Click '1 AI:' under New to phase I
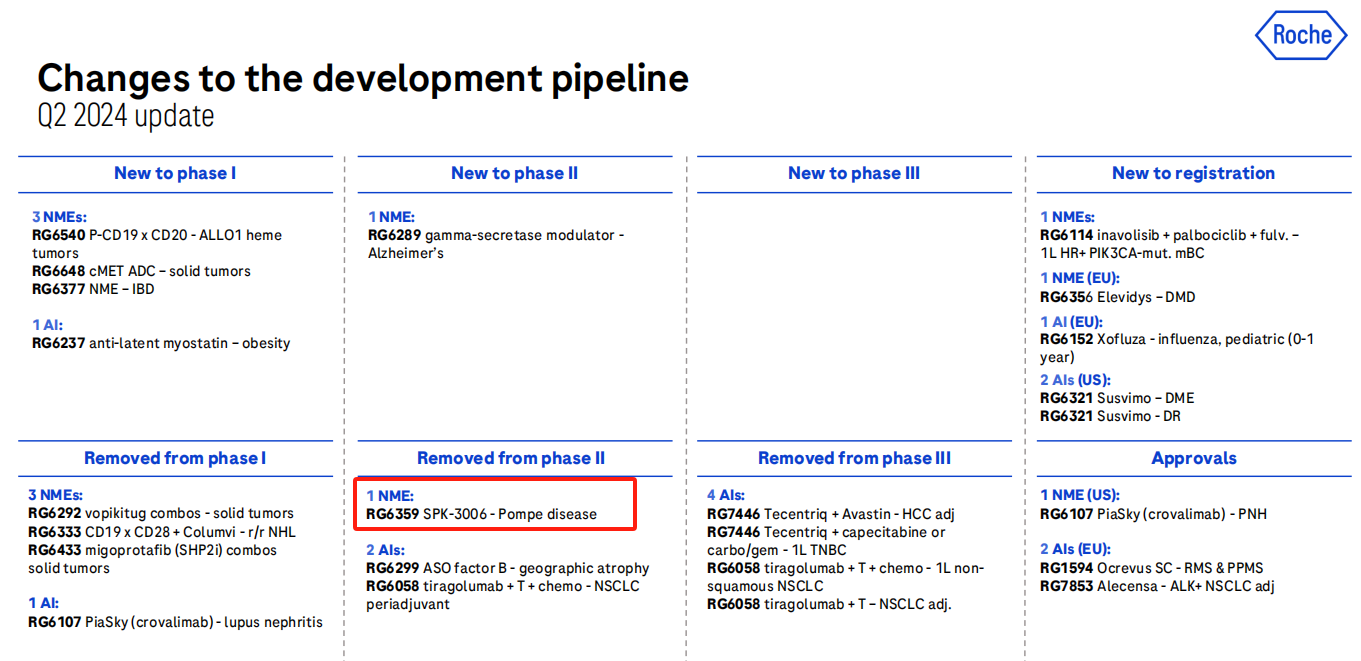Image resolution: width=1361 pixels, height=661 pixels. tap(49, 325)
